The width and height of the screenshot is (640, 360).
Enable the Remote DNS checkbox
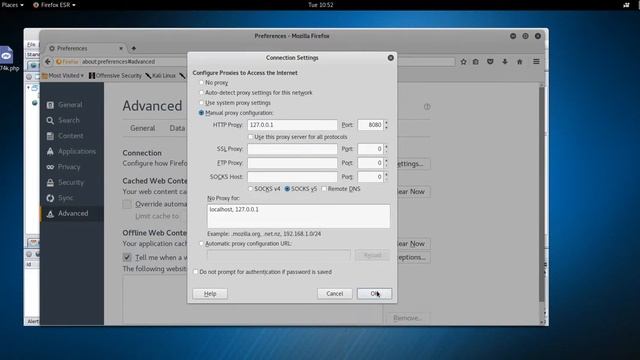coord(324,189)
